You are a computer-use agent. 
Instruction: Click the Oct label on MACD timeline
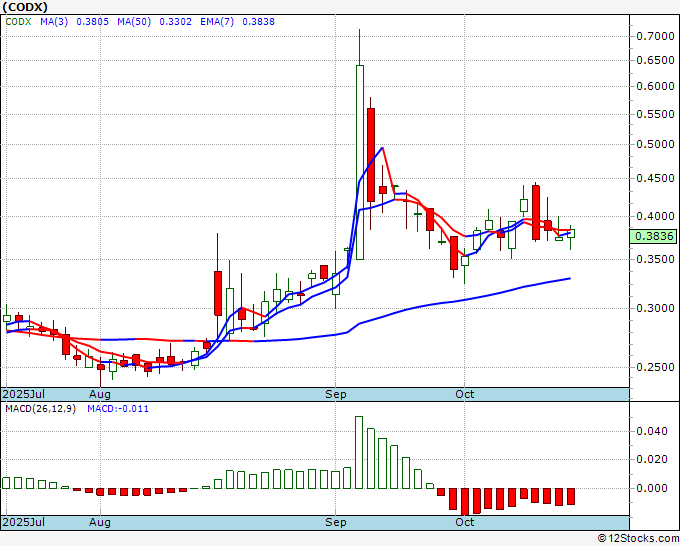464,522
